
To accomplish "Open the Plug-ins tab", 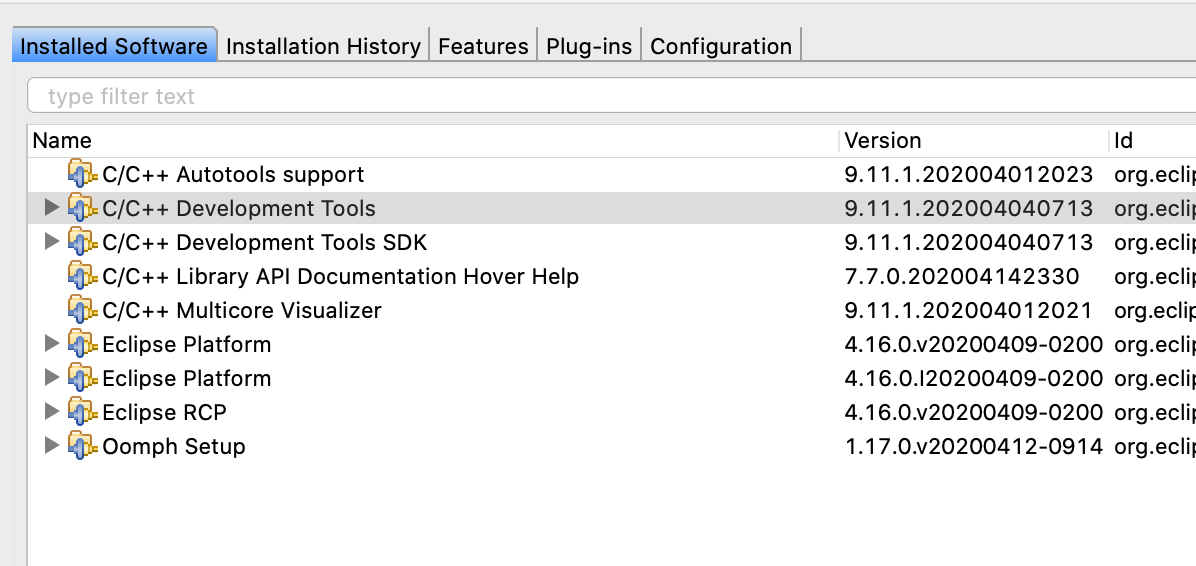I will (x=589, y=46).
